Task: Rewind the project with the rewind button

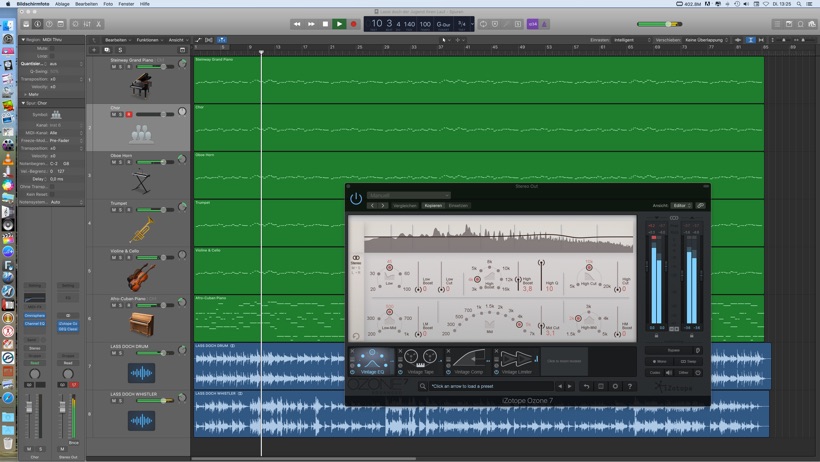Action: pyautogui.click(x=297, y=24)
